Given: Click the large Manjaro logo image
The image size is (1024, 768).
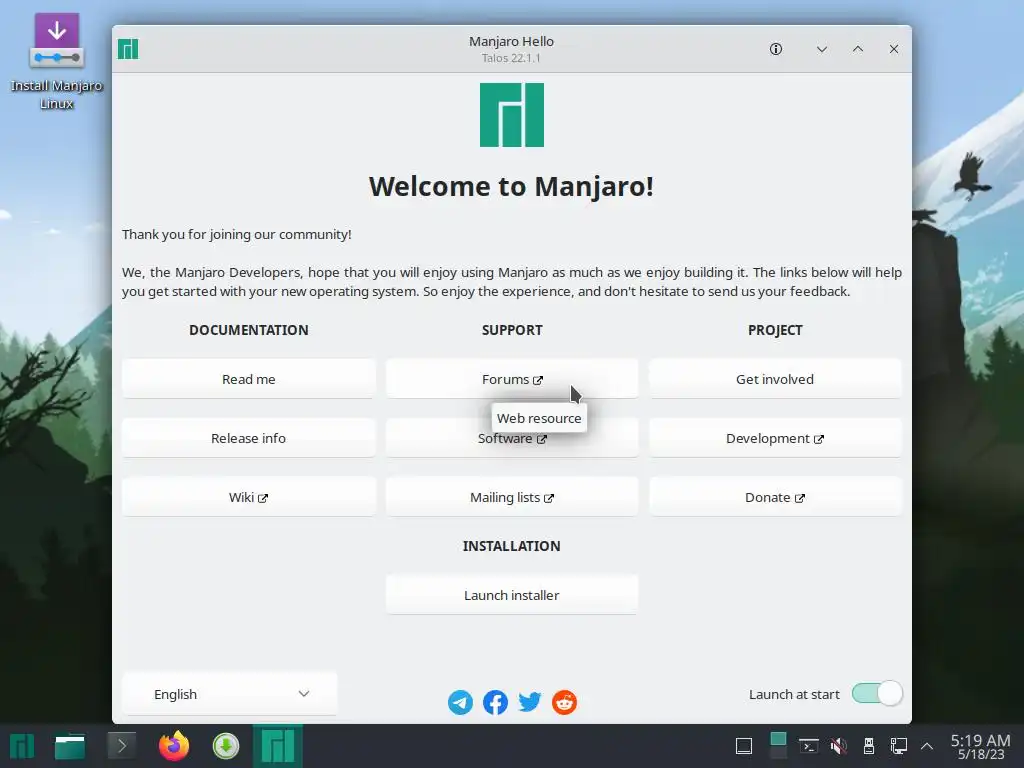Looking at the screenshot, I should click(x=512, y=115).
